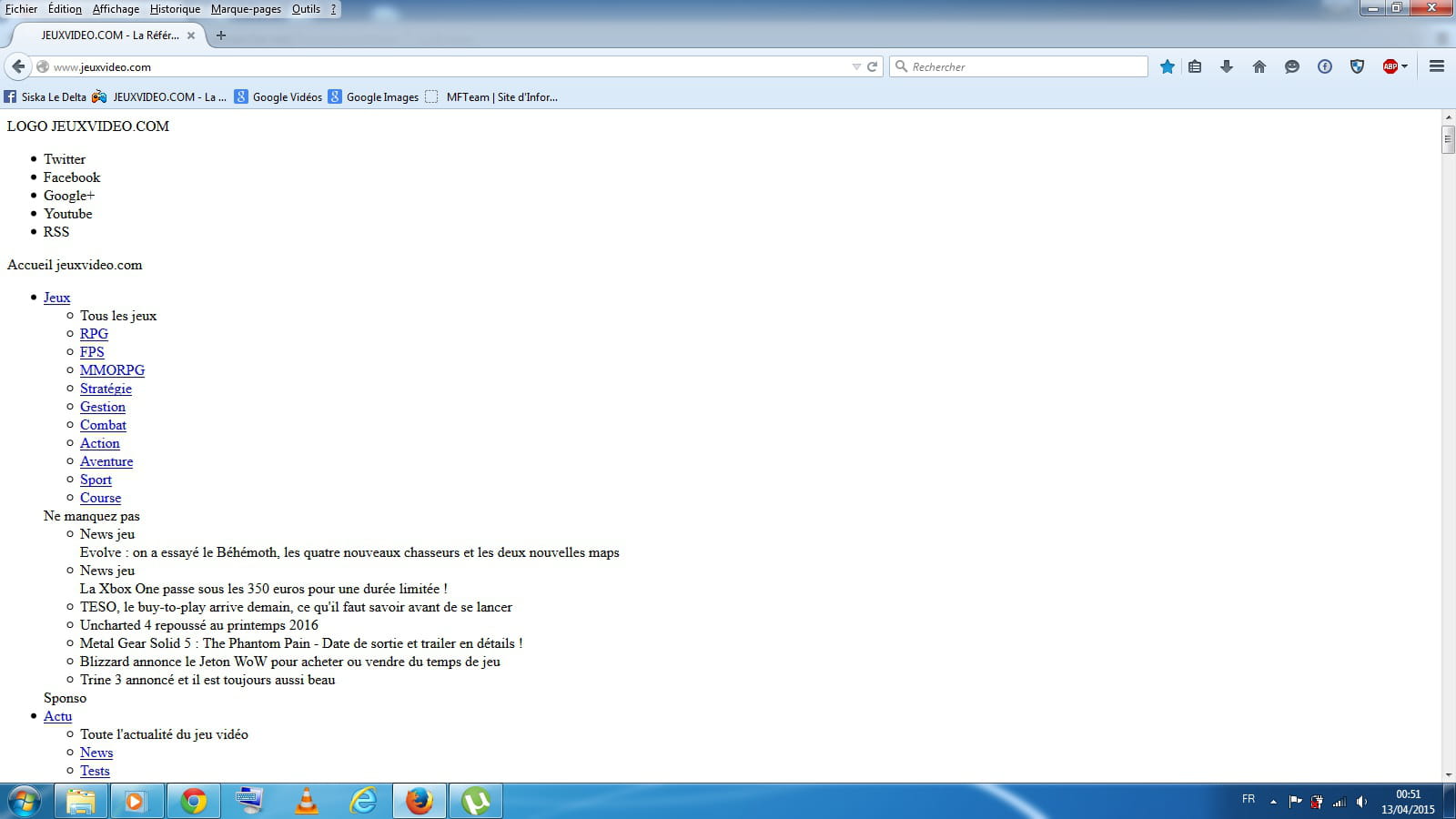Close the JEUXVIDEO.COM tab
This screenshot has width=1456, height=819.
(191, 35)
